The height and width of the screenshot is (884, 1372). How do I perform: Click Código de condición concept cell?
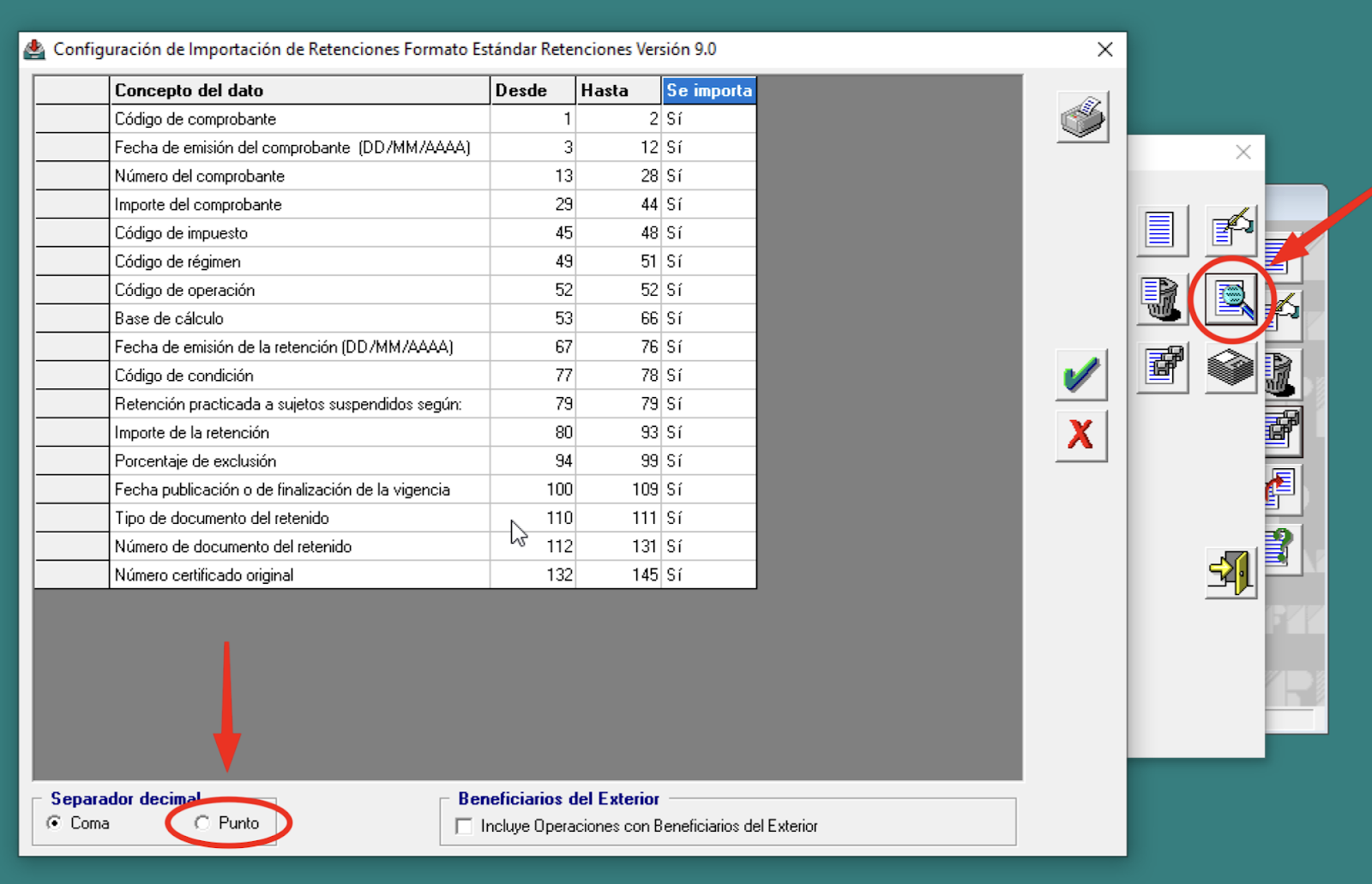[300, 376]
